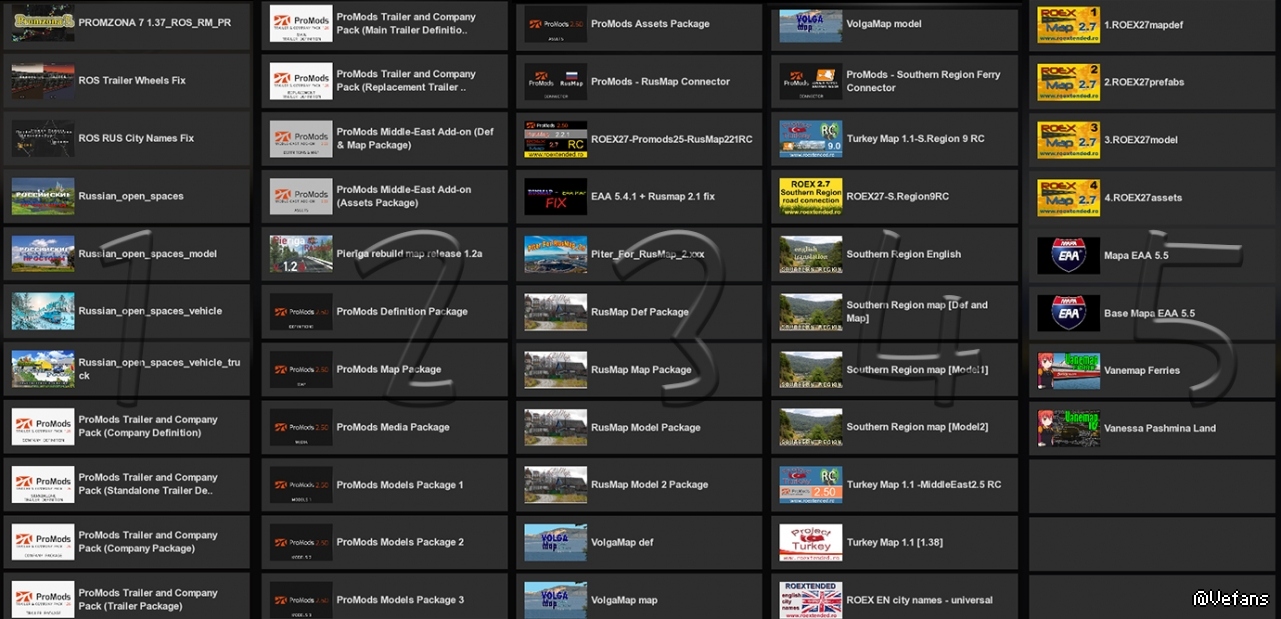Click the ROEX27-Promods25-RusMap221RC icon

(556, 139)
